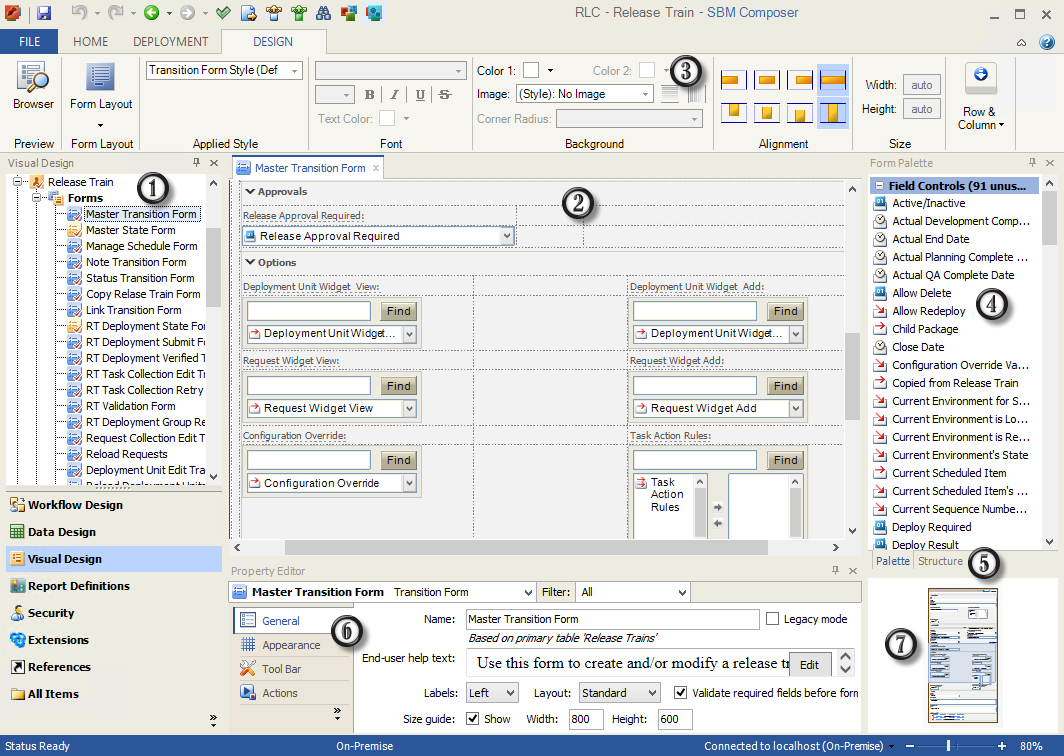Switch to the DEPLOYMENT ribbon tab

pos(170,42)
